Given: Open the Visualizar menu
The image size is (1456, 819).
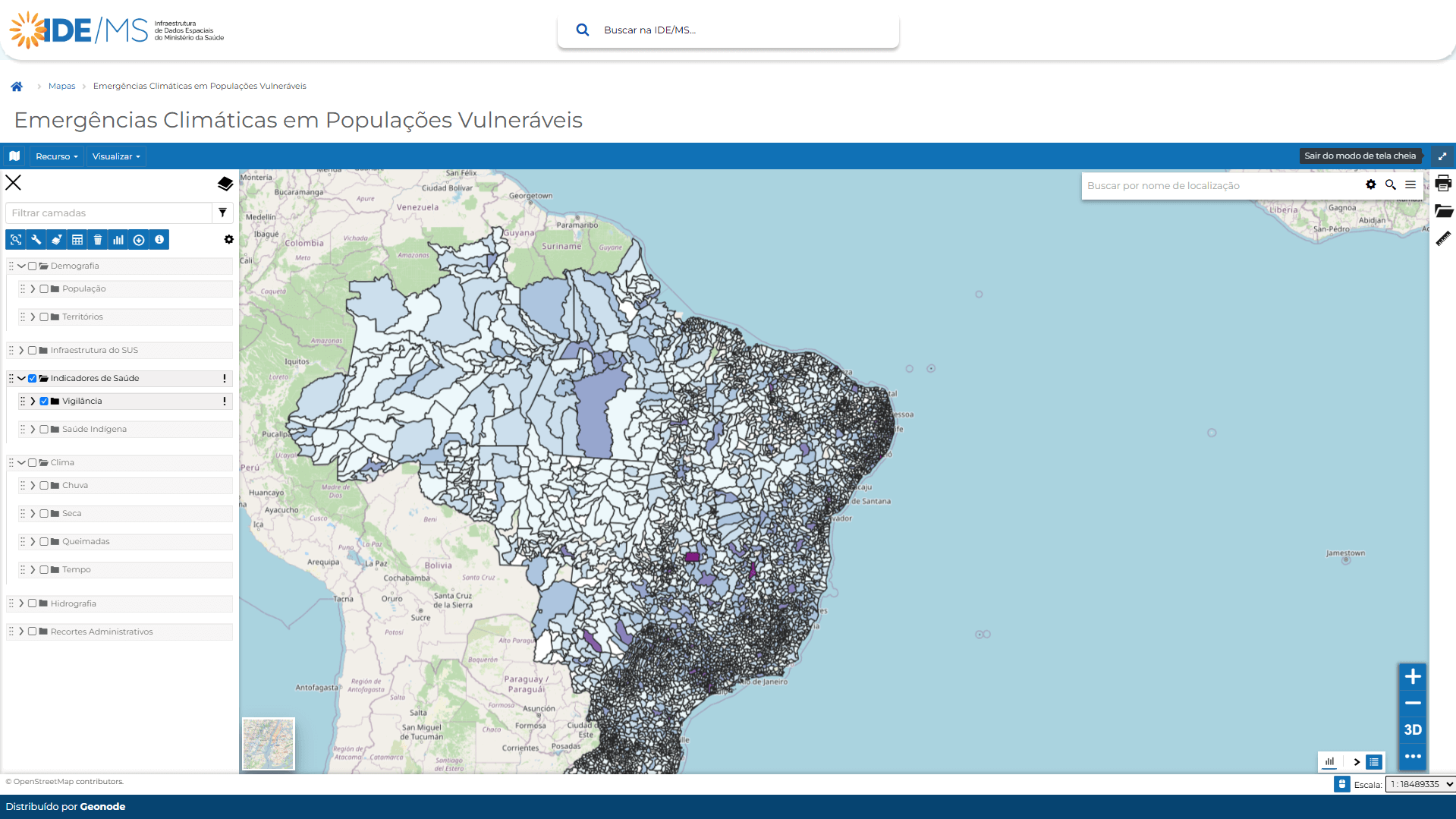Looking at the screenshot, I should tap(115, 156).
